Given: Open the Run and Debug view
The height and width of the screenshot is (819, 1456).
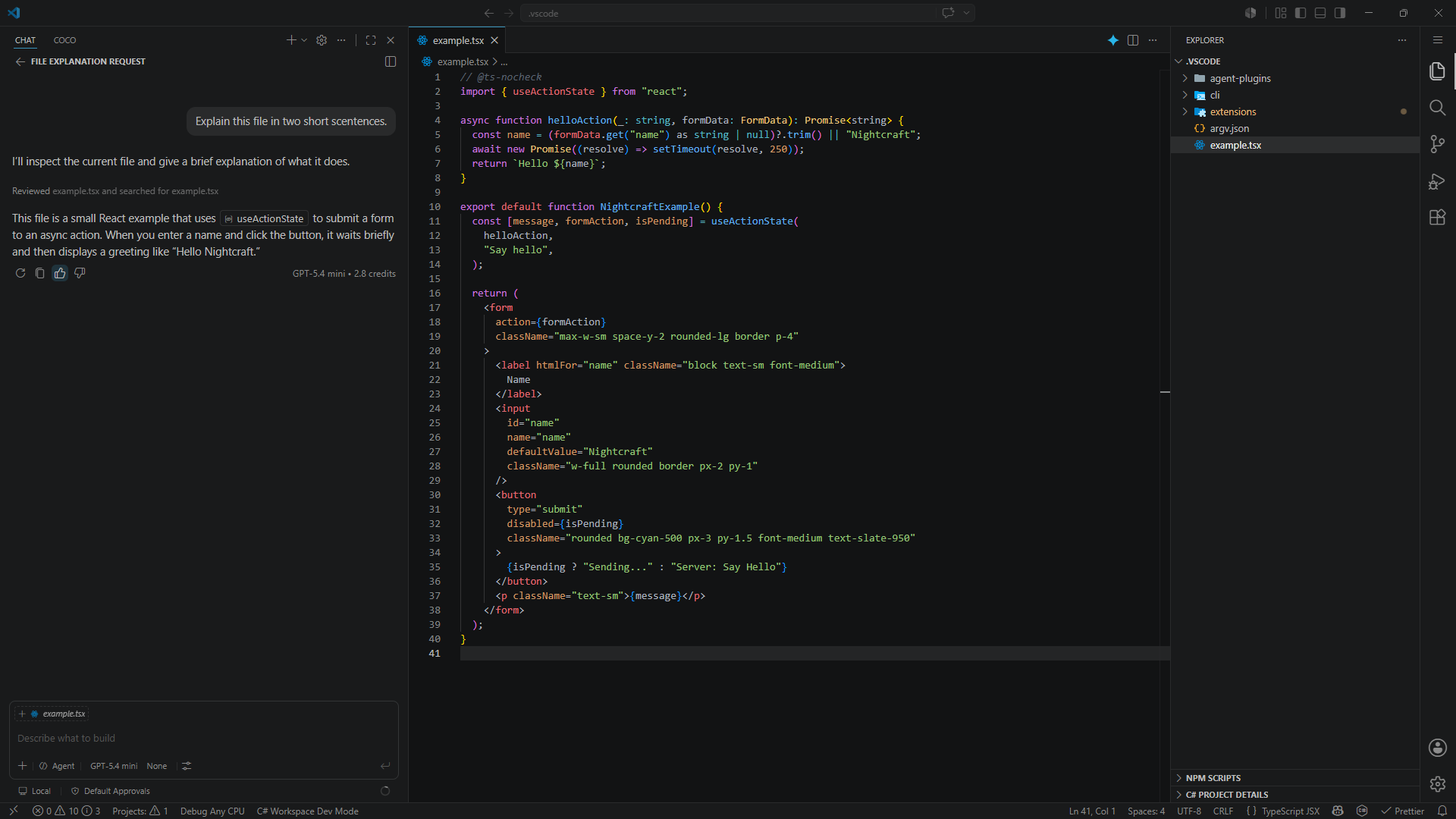Looking at the screenshot, I should click(x=1437, y=181).
